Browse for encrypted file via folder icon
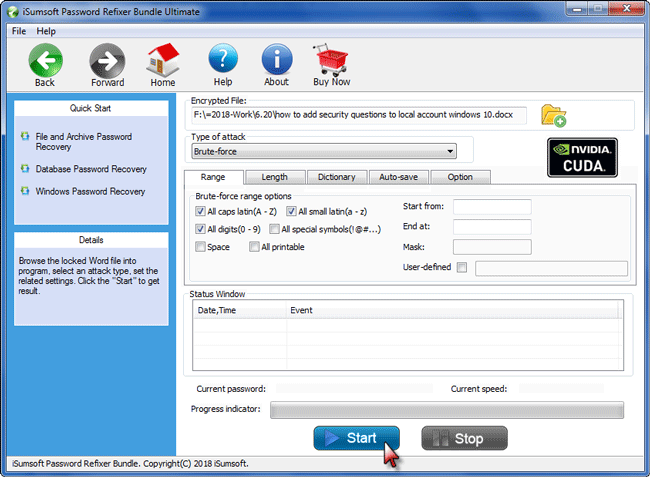The height and width of the screenshot is (477, 650). click(553, 116)
